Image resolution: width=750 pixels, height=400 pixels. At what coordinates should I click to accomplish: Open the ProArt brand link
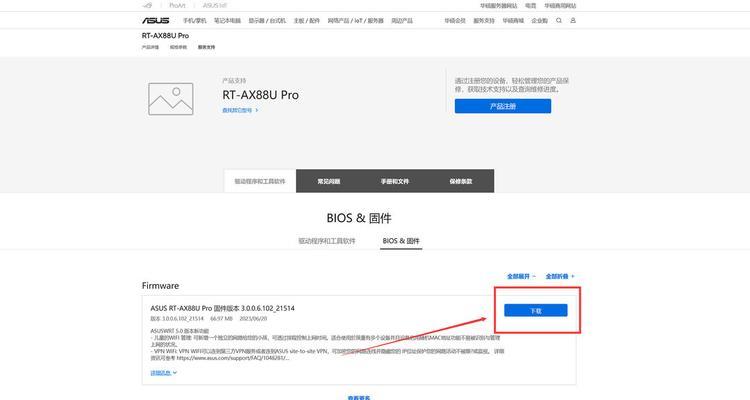177,6
